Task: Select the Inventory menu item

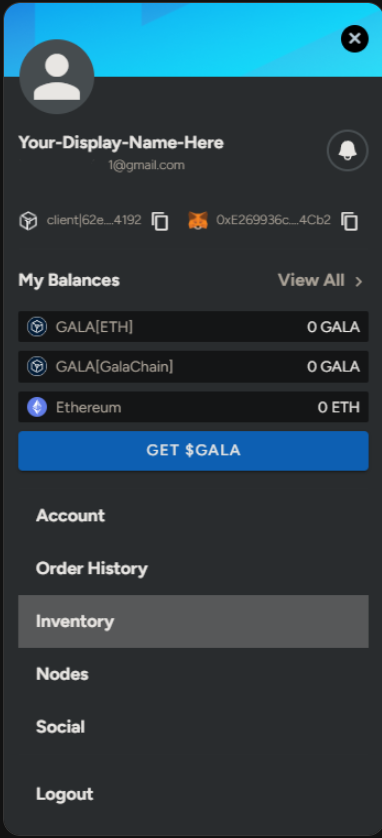Action: coord(193,621)
